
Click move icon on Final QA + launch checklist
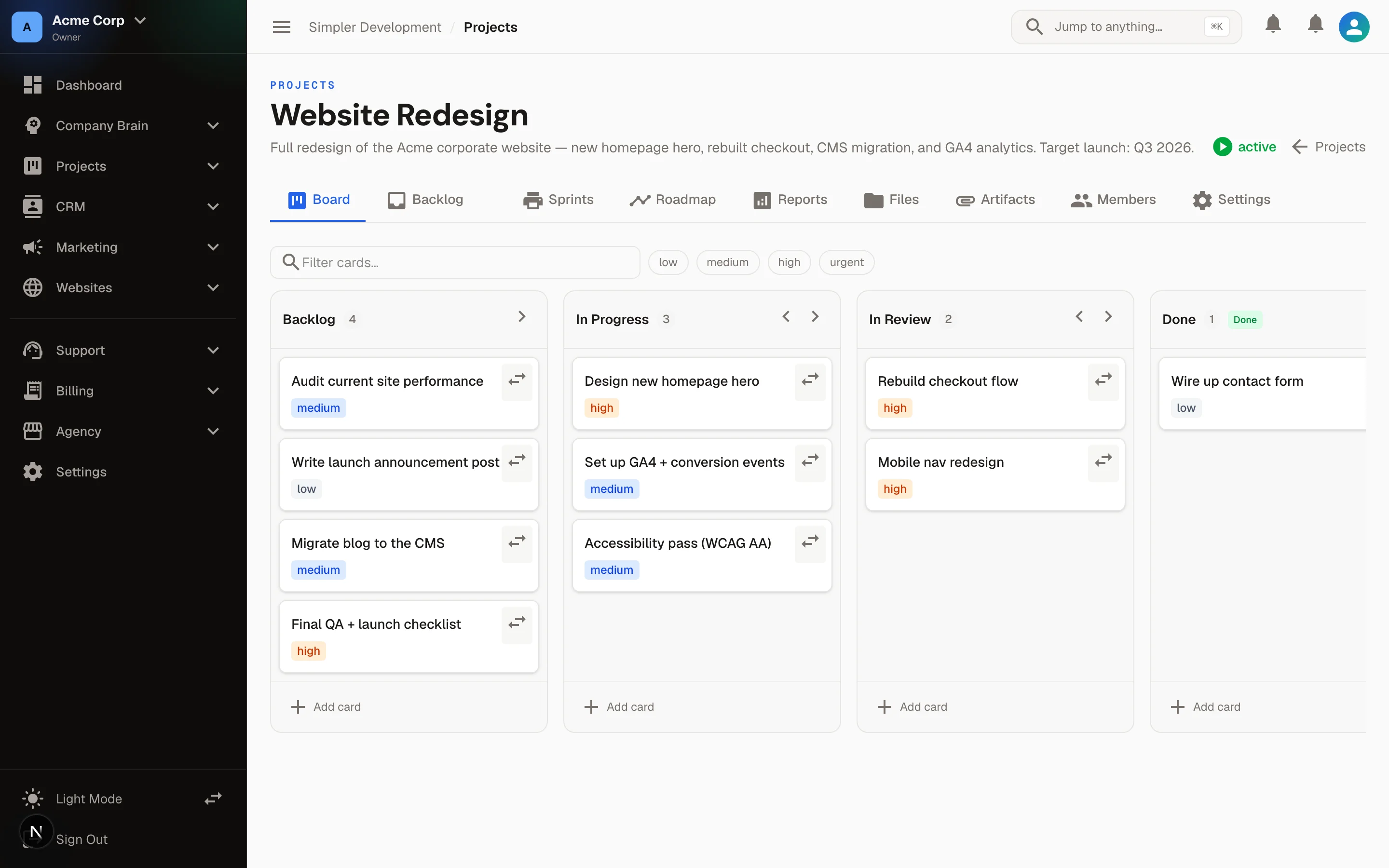tap(517, 622)
